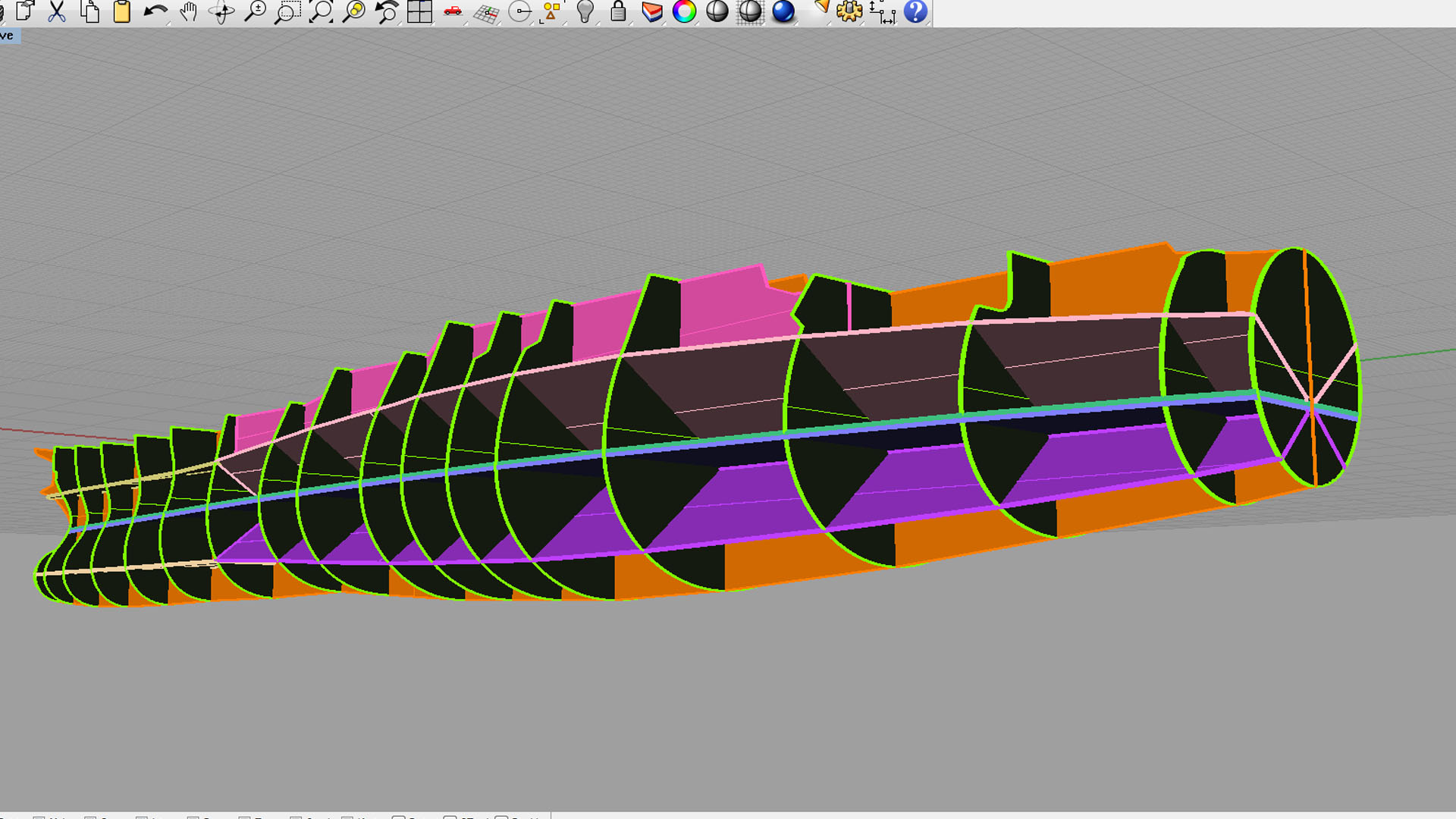Click the Paste clipboard icon
This screenshot has height=819, width=1456.
pos(122,11)
